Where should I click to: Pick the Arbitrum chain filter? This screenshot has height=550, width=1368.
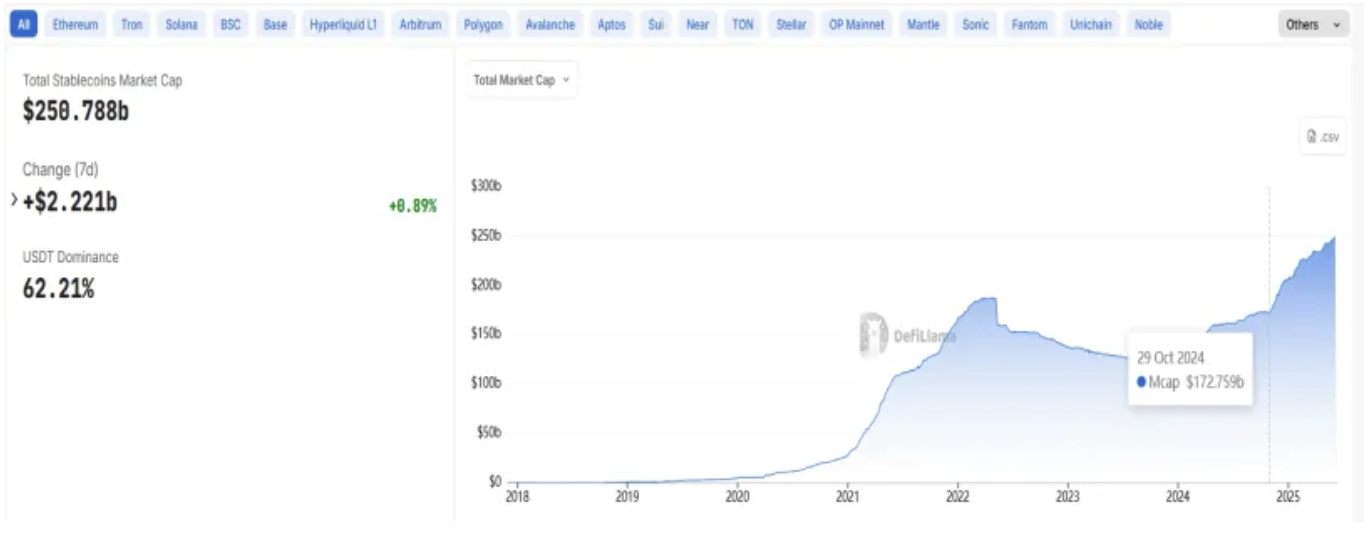point(420,25)
